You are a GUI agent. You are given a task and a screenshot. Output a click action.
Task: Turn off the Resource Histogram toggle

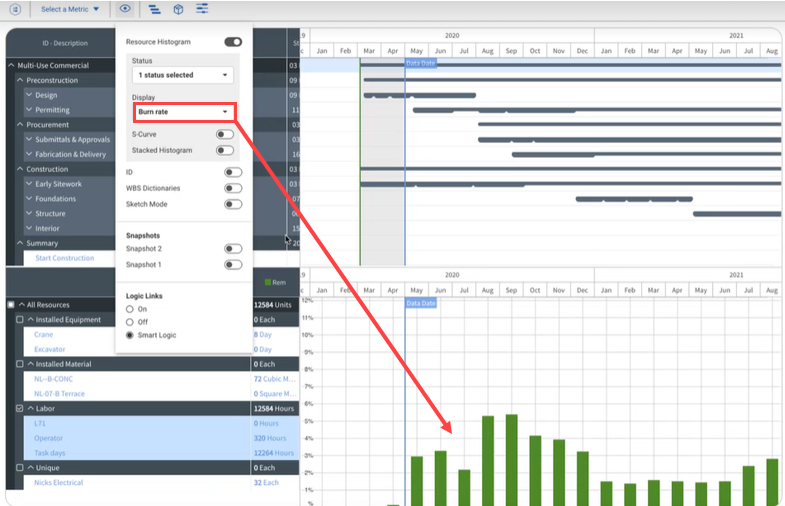(233, 42)
